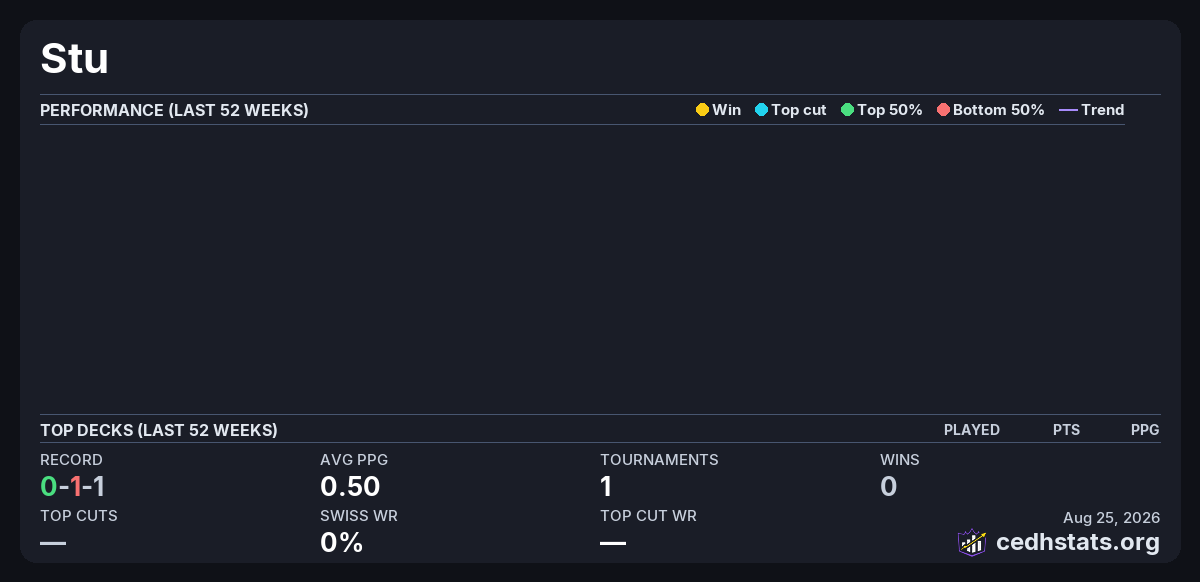The width and height of the screenshot is (1200, 582).
Task: Click the red Bottom 50% legend dot
Action: (x=943, y=110)
